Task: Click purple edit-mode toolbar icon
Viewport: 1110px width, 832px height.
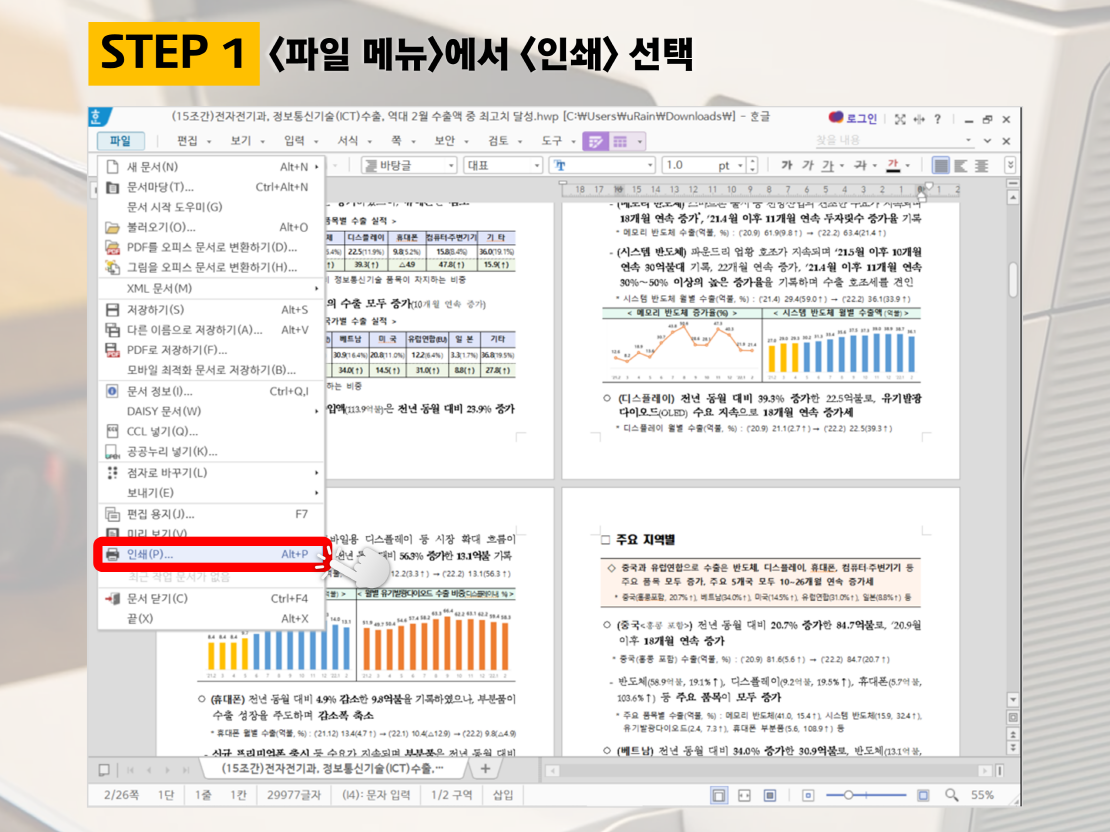Action: click(595, 141)
